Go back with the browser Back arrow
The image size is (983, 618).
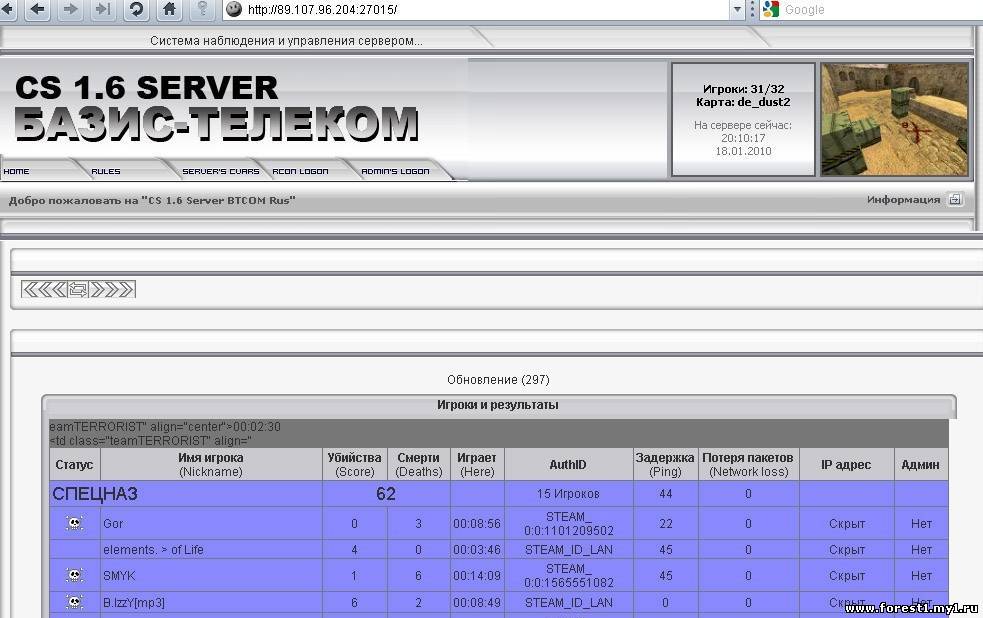[38, 9]
